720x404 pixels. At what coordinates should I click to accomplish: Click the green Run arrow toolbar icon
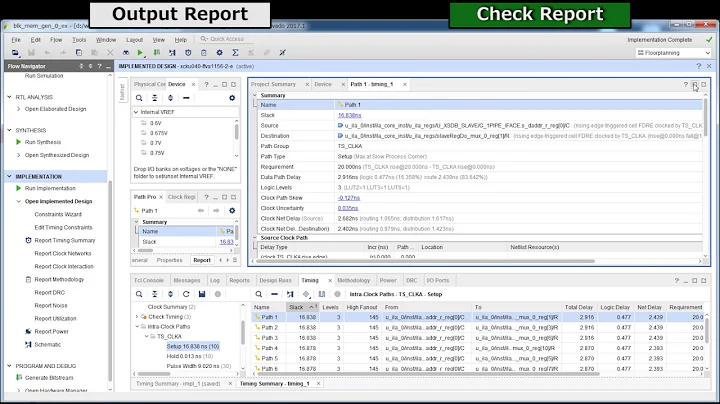pyautogui.click(x=140, y=53)
